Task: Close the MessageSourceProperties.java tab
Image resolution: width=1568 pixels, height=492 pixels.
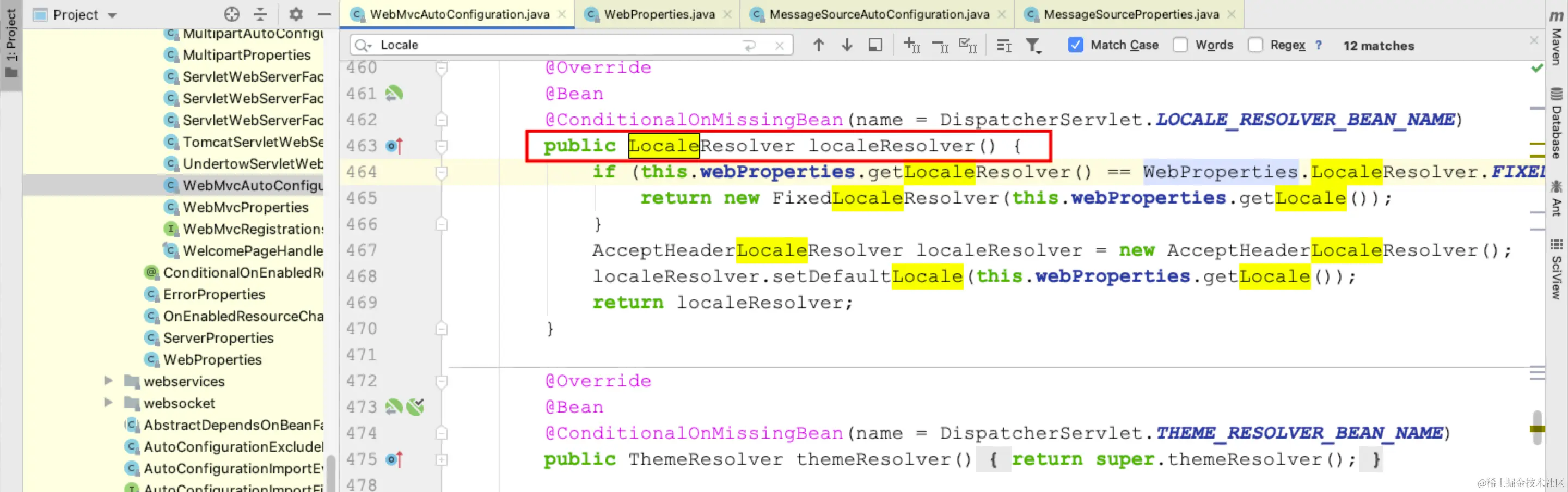Action: coord(1232,14)
